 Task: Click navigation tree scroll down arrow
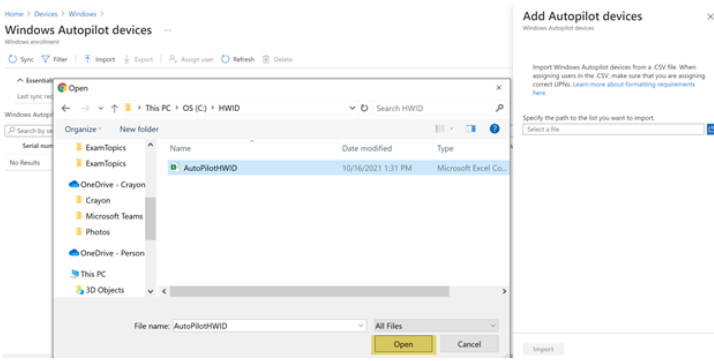pyautogui.click(x=150, y=291)
